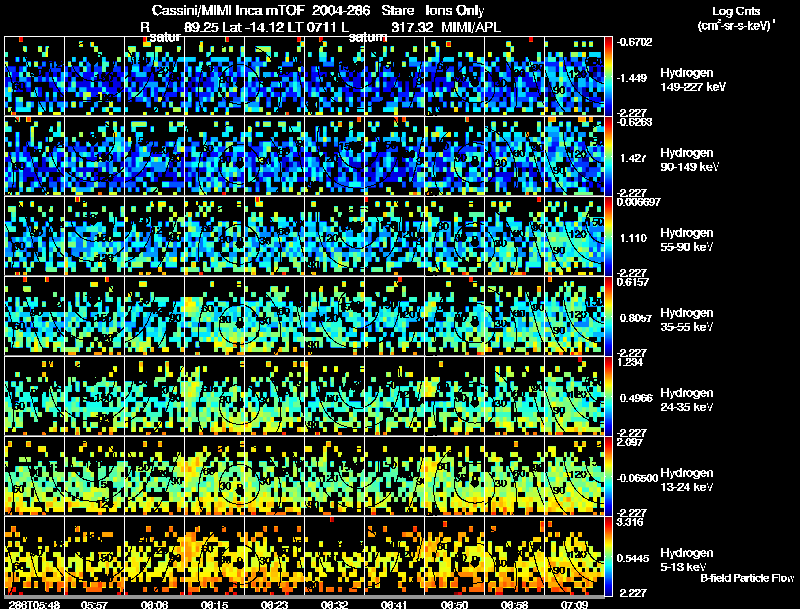The height and width of the screenshot is (609, 800).
Task: Select the 06:41 time label
Action: pos(394,604)
